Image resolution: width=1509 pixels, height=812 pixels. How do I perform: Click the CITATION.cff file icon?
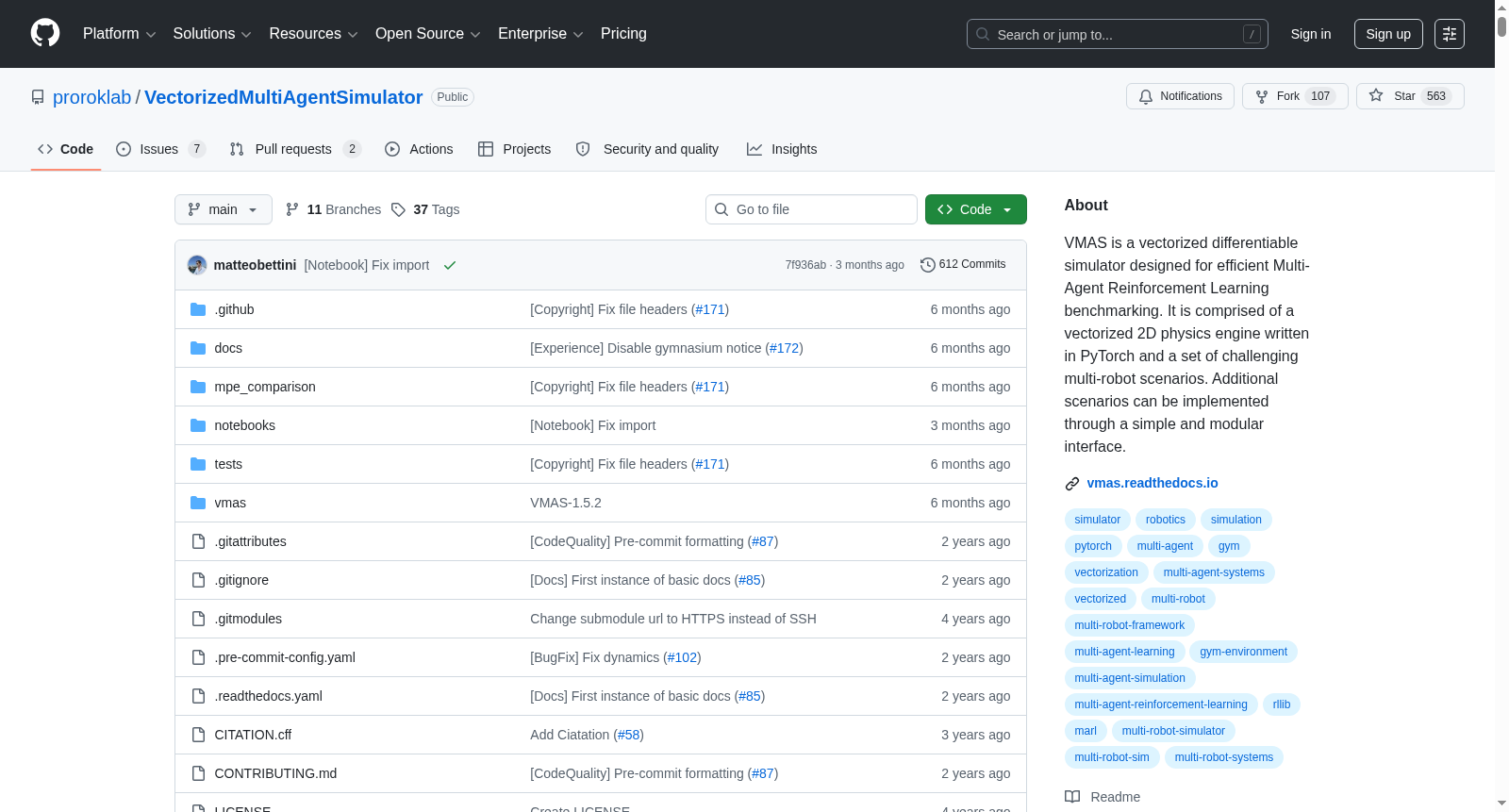click(198, 735)
